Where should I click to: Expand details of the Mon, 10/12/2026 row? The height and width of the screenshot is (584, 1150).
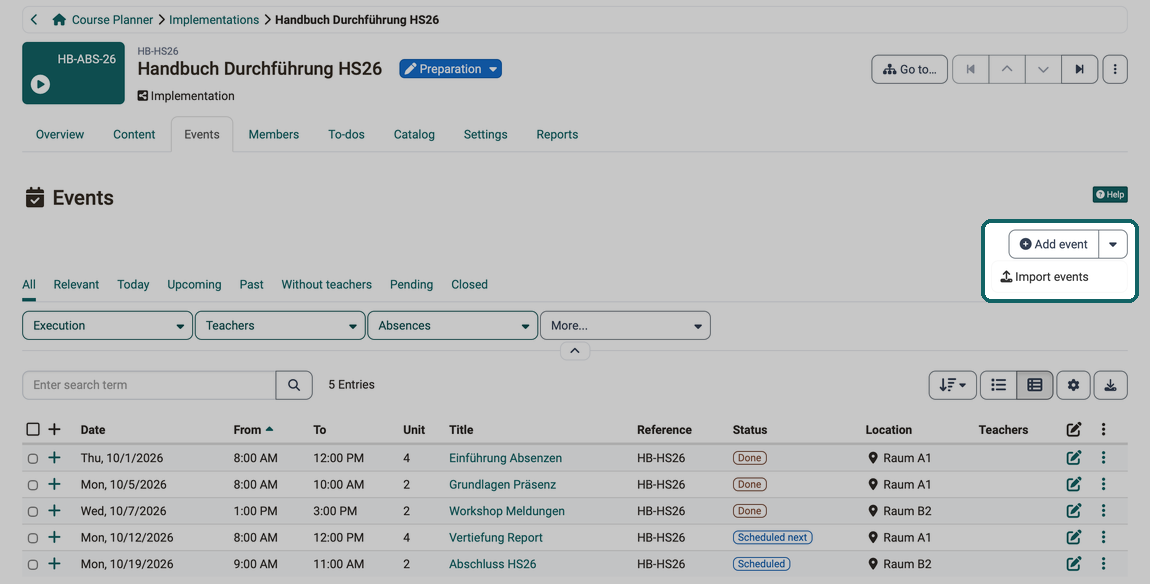pyautogui.click(x=54, y=537)
